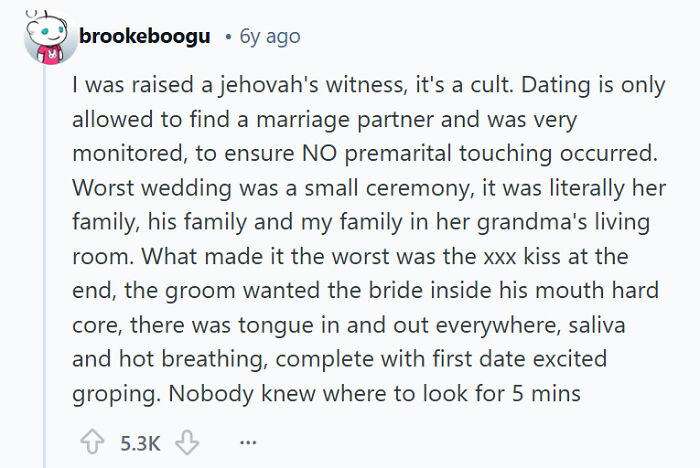The height and width of the screenshot is (468, 700).
Task: Click the phrase "jehovah's witness" in the comment
Action: click(x=268, y=87)
